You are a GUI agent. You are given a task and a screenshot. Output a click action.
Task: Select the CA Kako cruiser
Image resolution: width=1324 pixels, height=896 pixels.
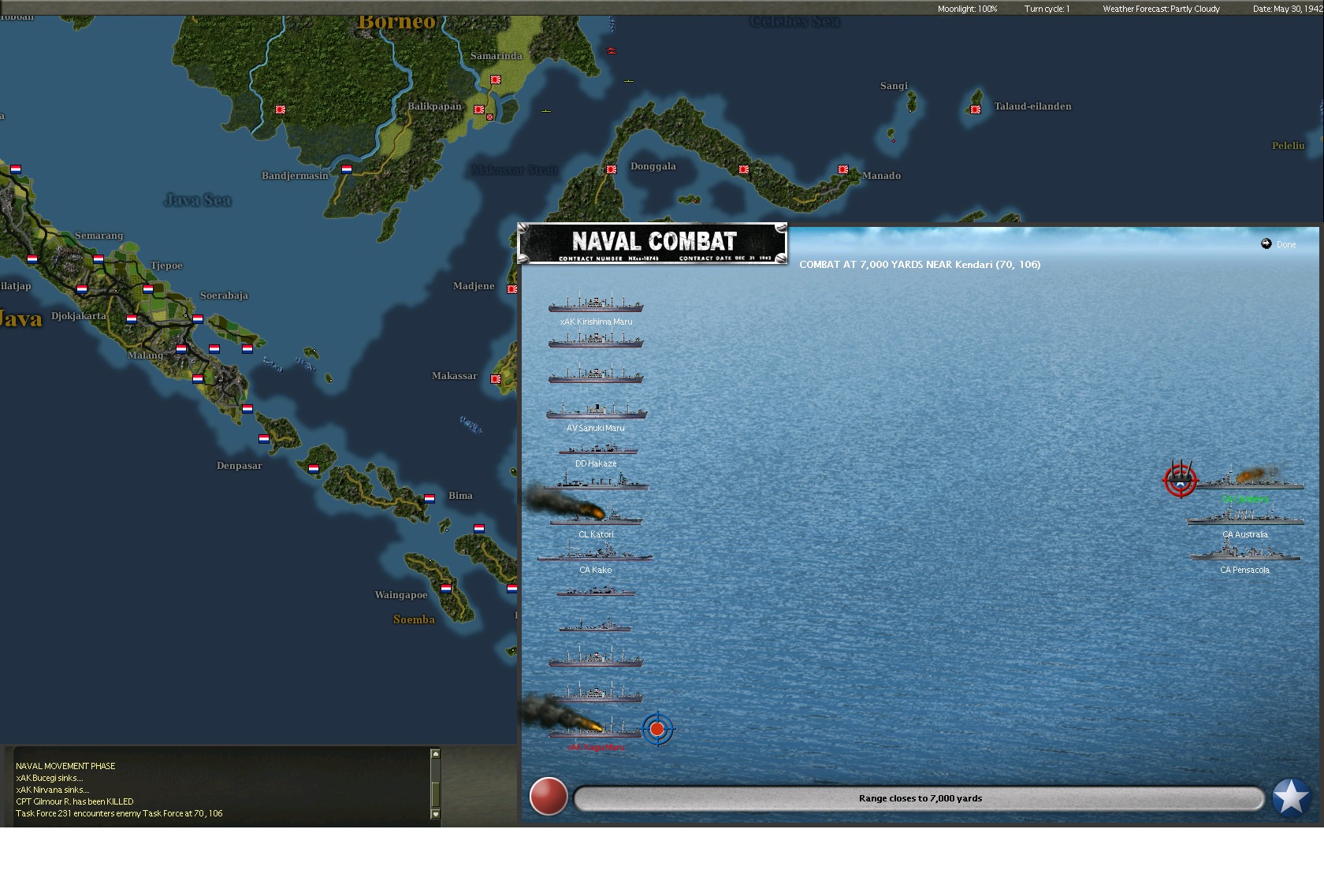pos(595,552)
